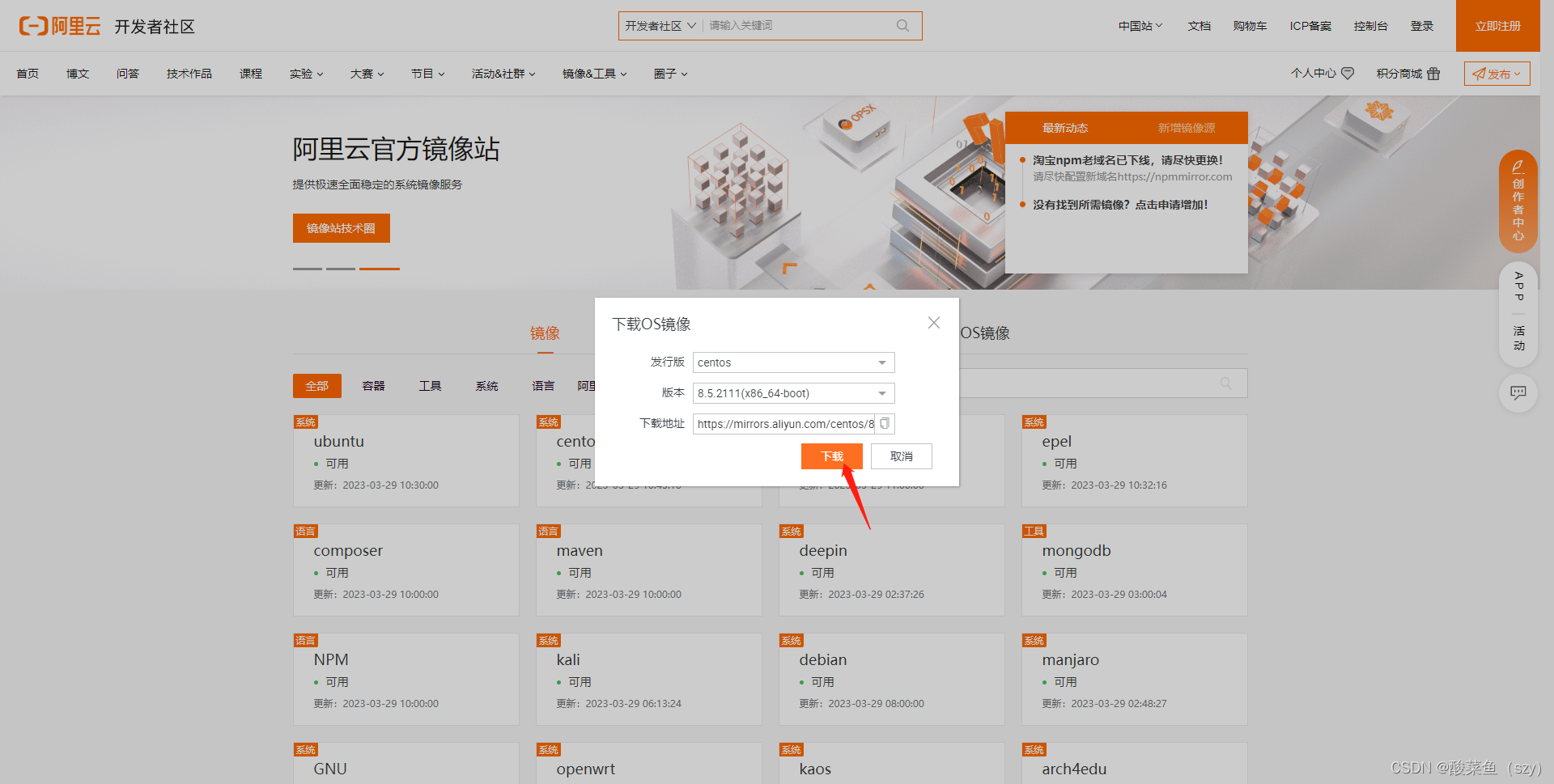Open the 问答 nav item
1554x784 pixels.
(x=128, y=74)
